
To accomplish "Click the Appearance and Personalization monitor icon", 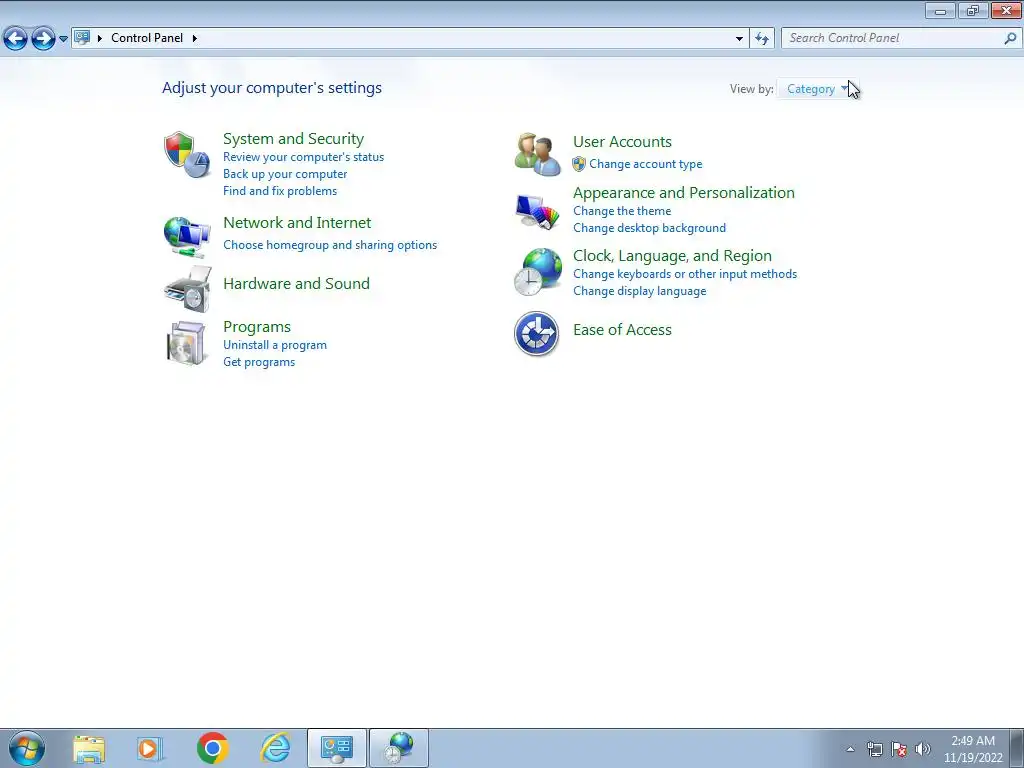I will coord(537,211).
